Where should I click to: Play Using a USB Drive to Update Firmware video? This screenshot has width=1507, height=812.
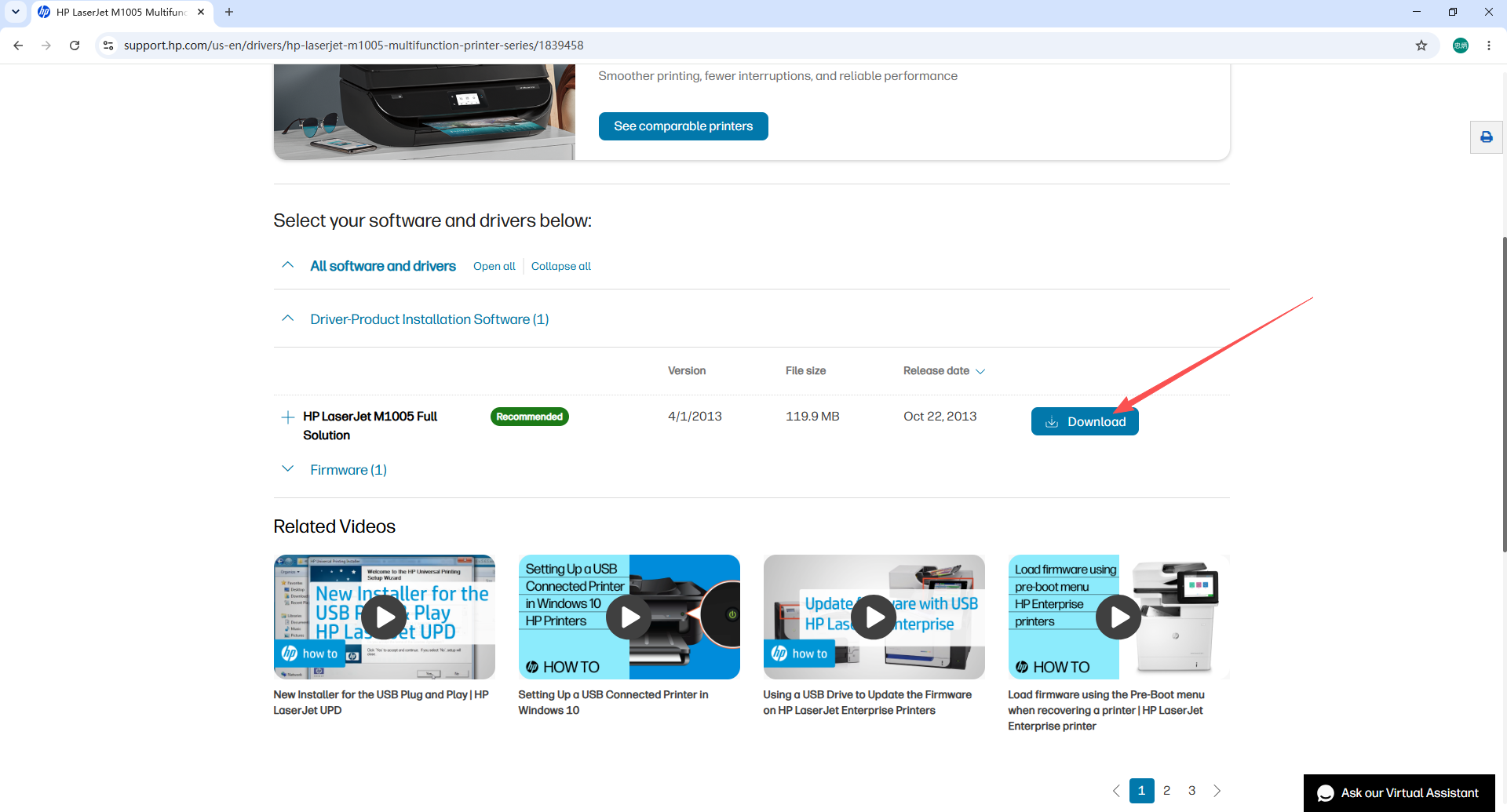[874, 617]
